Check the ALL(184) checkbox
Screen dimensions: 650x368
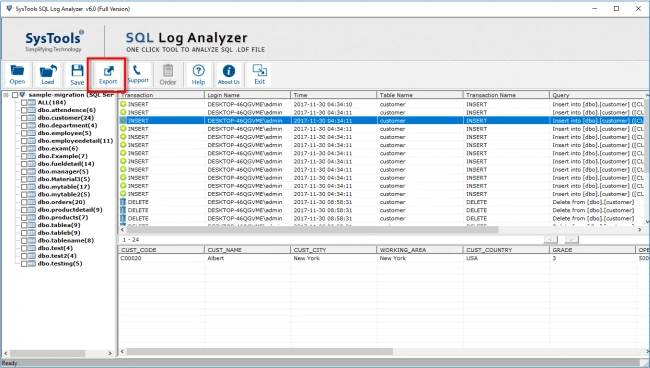point(24,103)
